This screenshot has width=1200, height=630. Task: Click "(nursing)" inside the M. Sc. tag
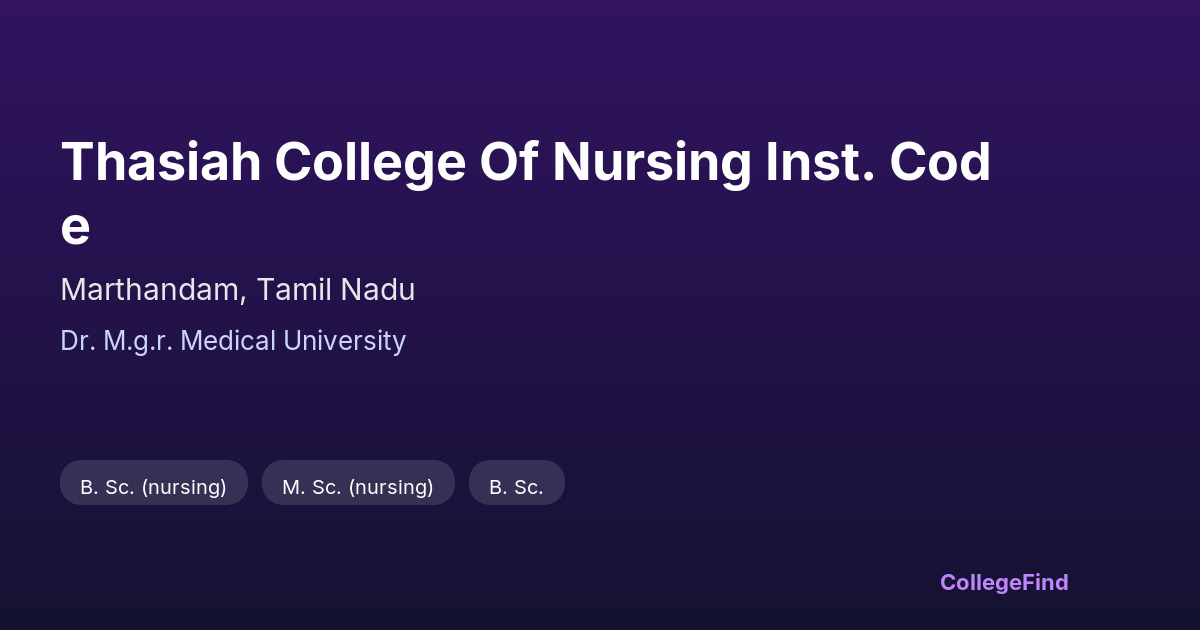pos(391,487)
